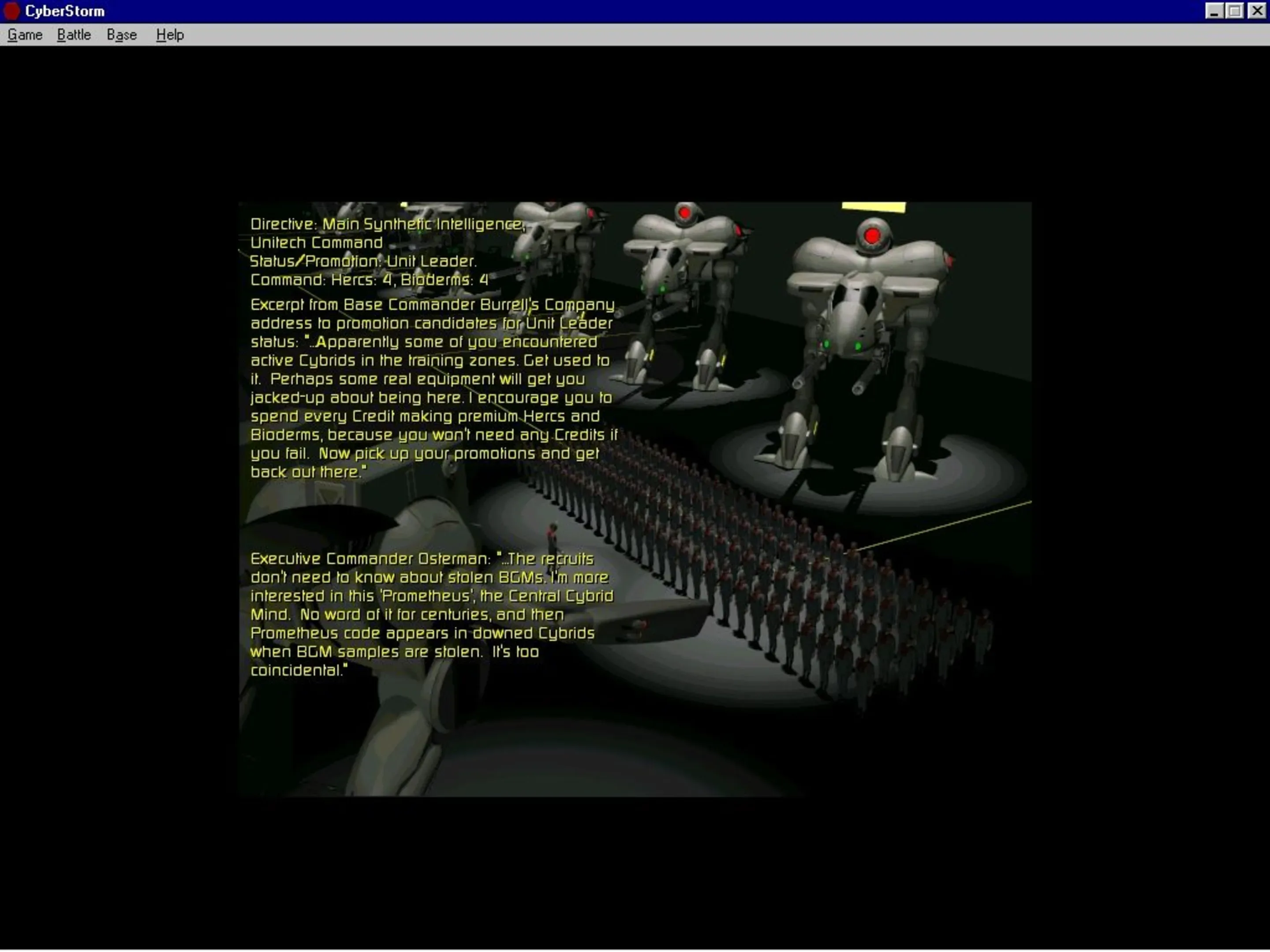Image resolution: width=1270 pixels, height=952 pixels.
Task: Open the Battle menu
Action: pos(74,35)
